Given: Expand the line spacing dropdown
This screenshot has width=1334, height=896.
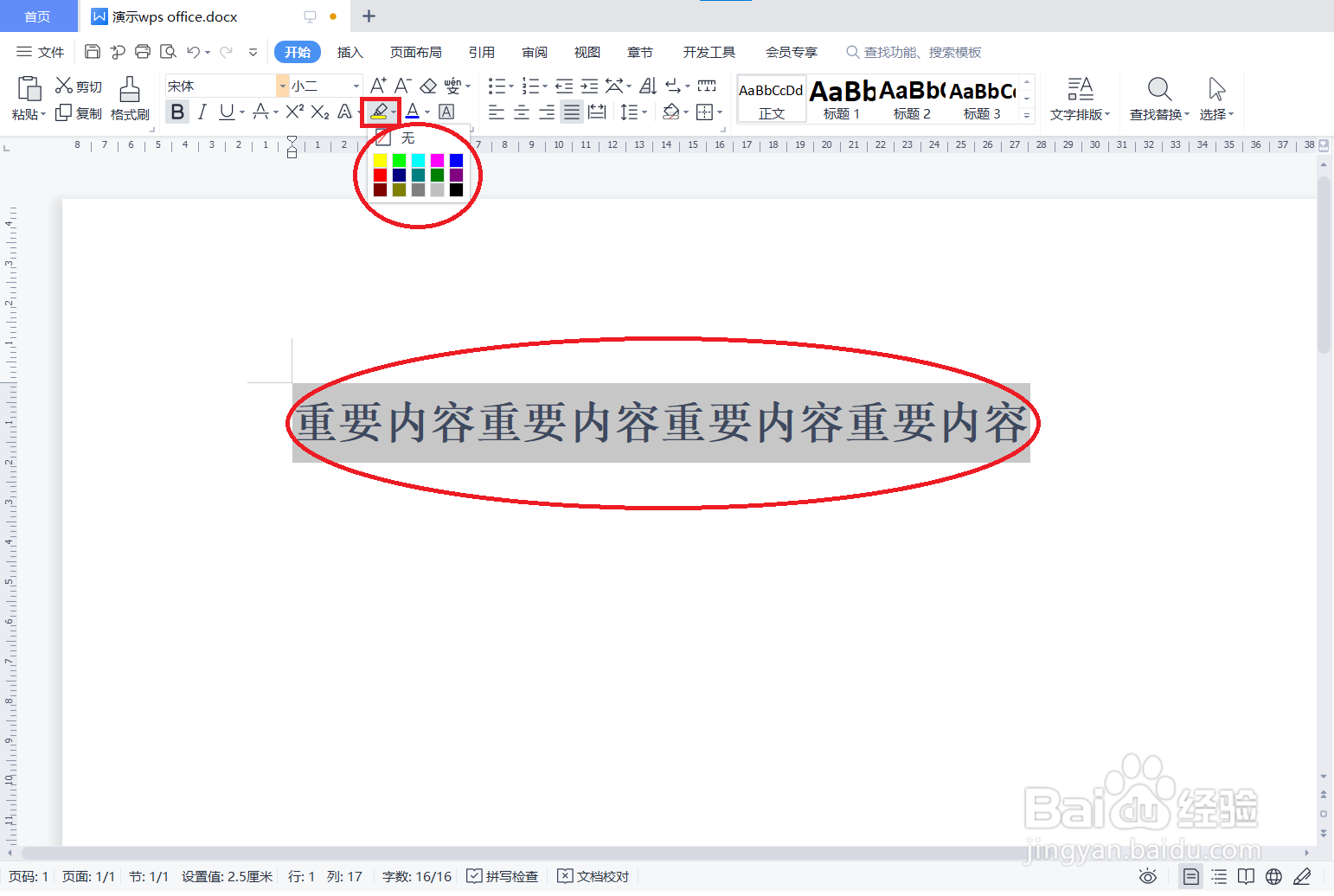Looking at the screenshot, I should tap(643, 112).
